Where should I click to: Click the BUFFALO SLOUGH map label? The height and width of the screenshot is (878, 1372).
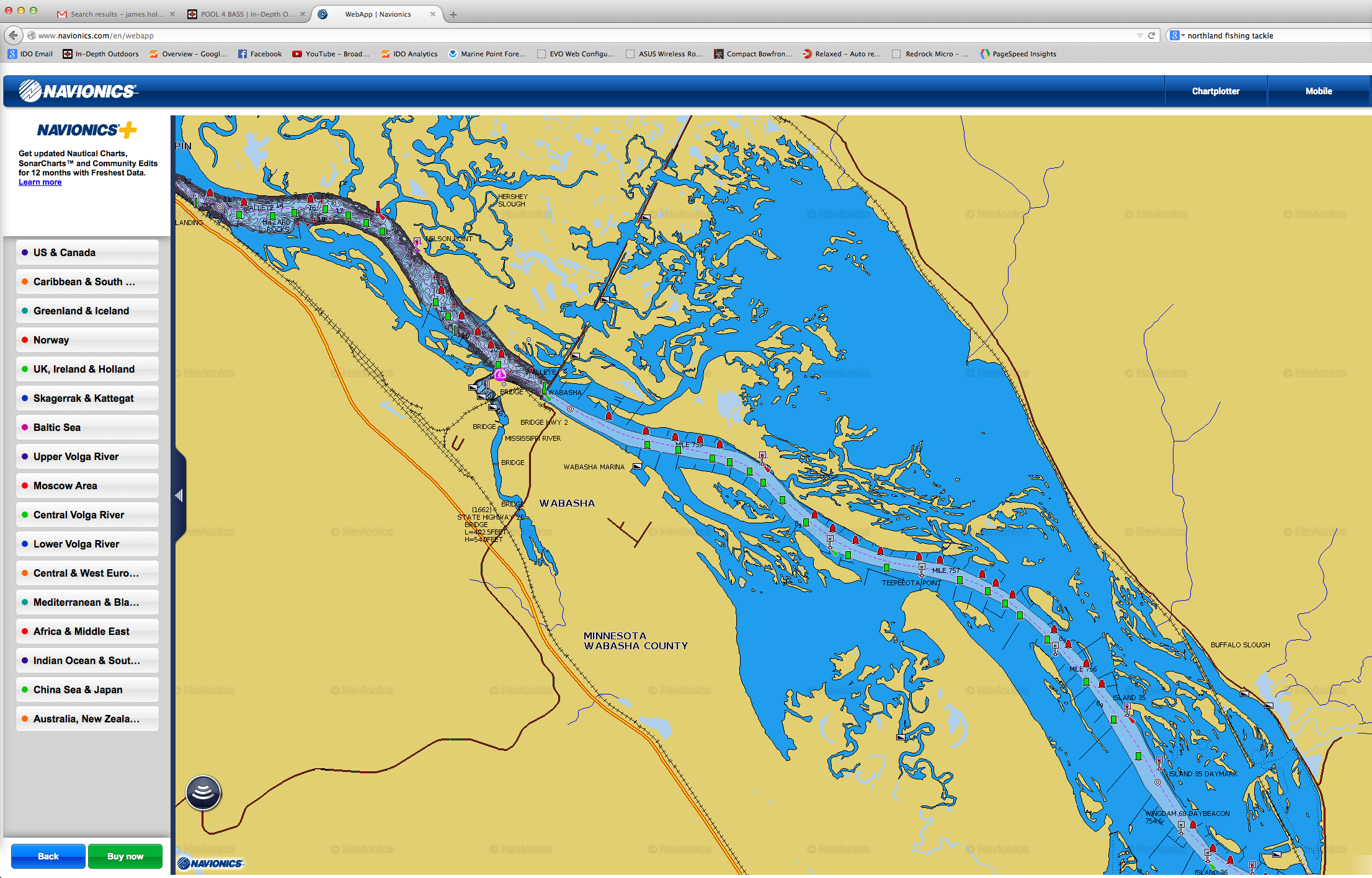pos(1240,645)
